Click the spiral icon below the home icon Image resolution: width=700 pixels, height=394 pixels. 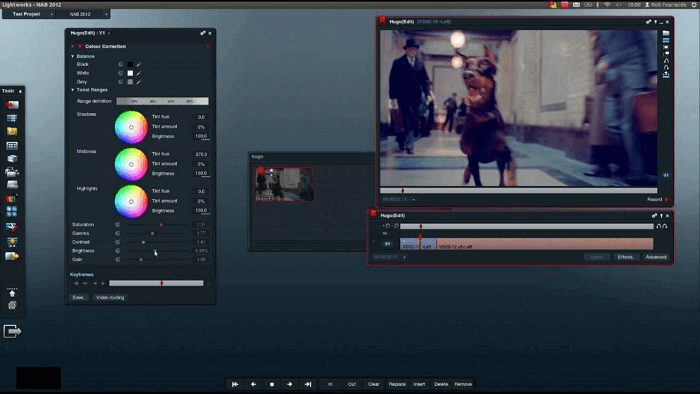pyautogui.click(x=12, y=305)
